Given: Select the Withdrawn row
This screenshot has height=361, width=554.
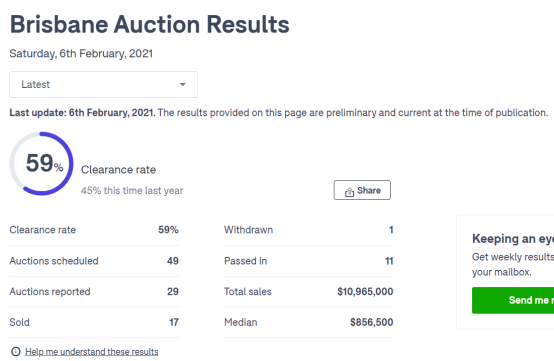Looking at the screenshot, I should pos(309,230).
